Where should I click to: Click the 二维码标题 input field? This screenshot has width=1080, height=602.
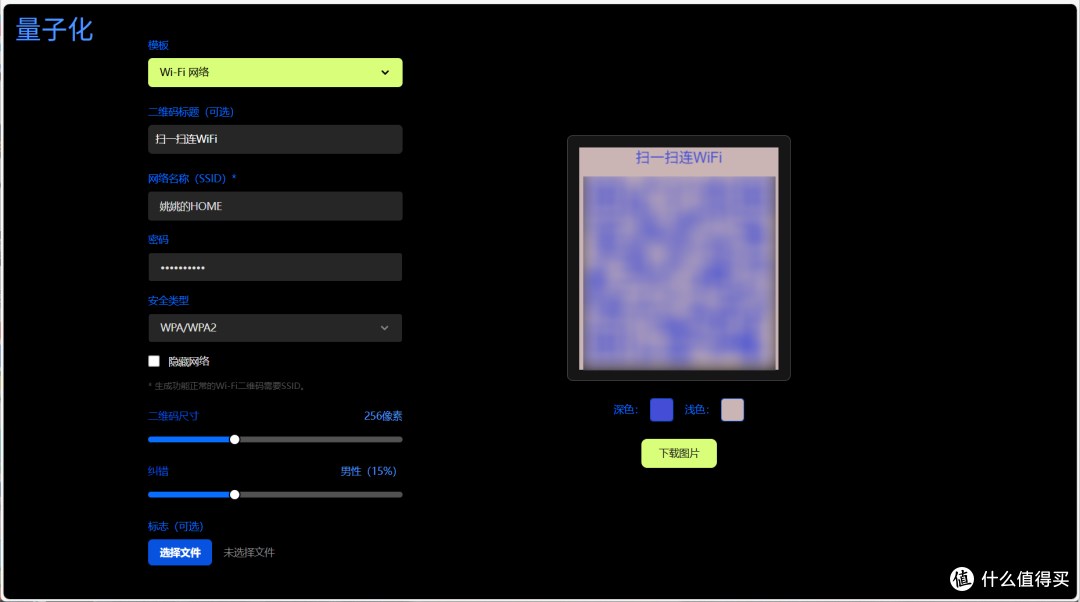[275, 139]
